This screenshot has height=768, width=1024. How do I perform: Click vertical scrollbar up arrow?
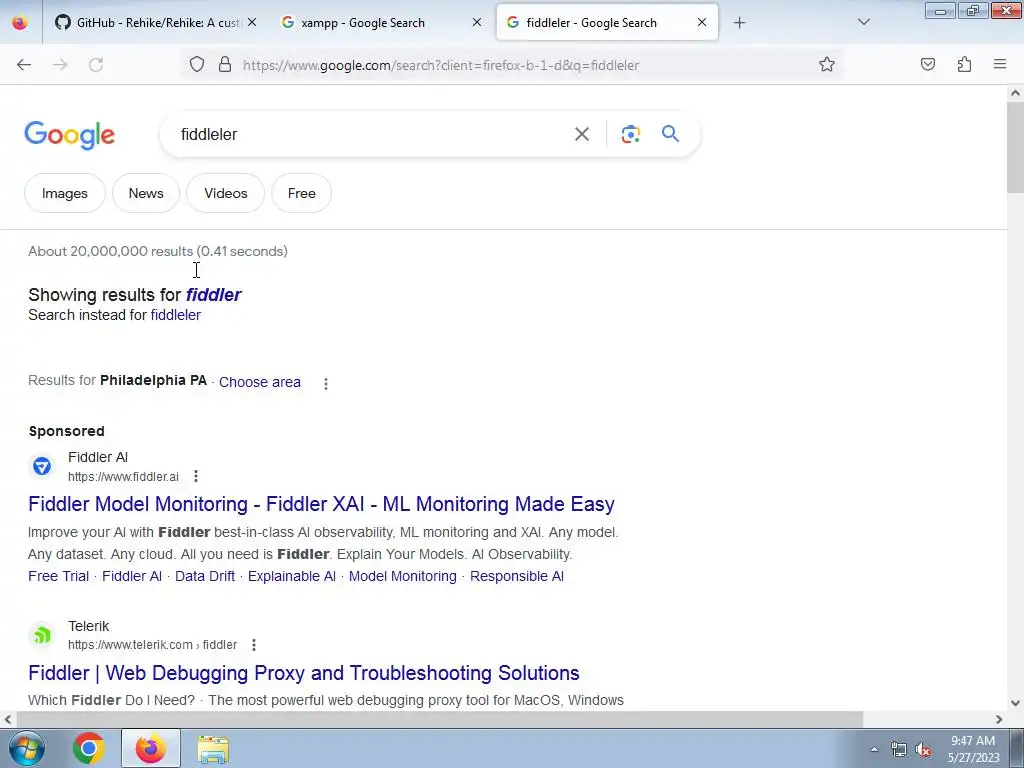(1015, 93)
